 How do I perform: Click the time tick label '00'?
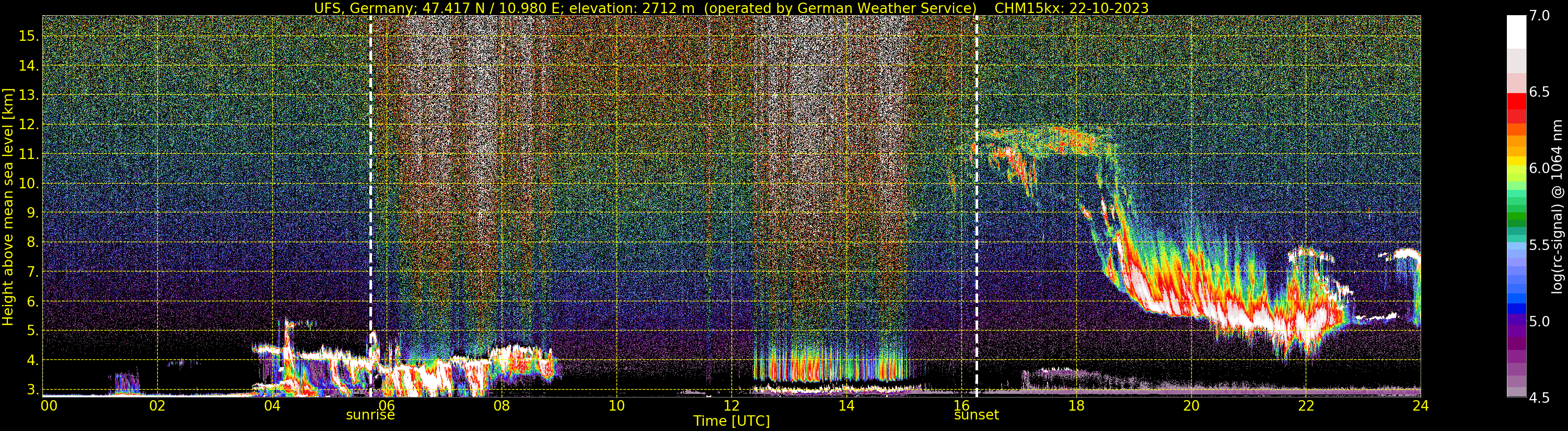tap(49, 405)
